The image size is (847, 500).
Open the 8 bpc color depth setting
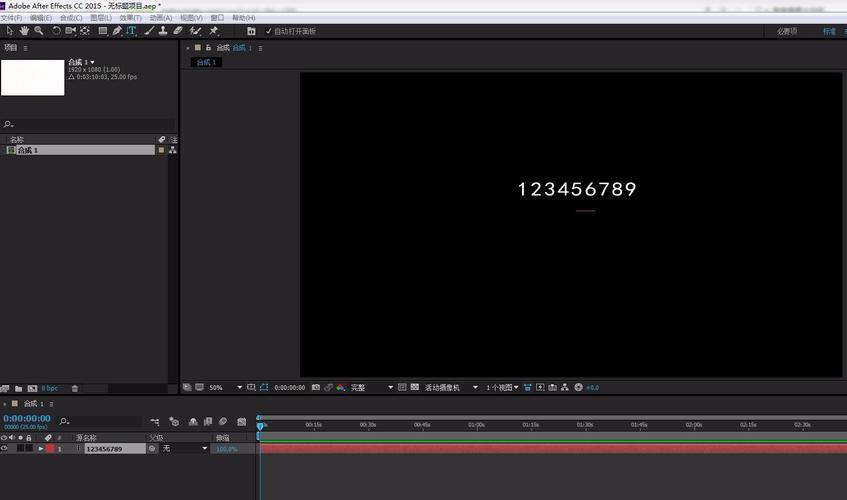click(50, 388)
